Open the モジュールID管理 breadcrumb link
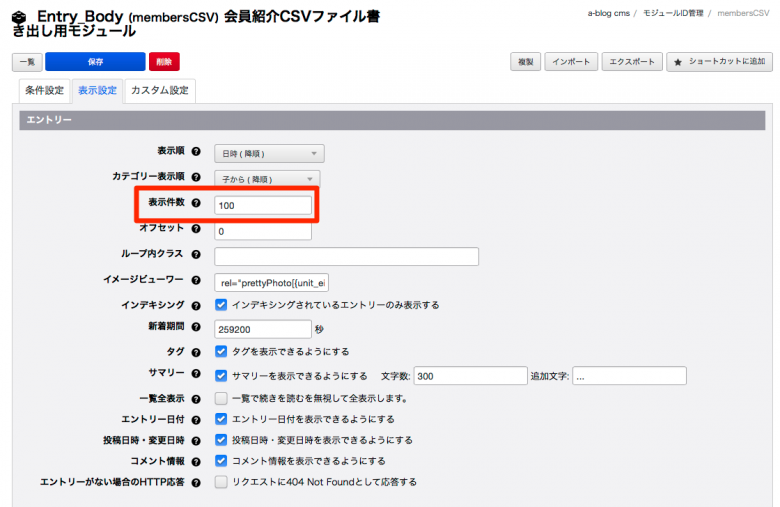The height and width of the screenshot is (507, 780). (x=673, y=13)
